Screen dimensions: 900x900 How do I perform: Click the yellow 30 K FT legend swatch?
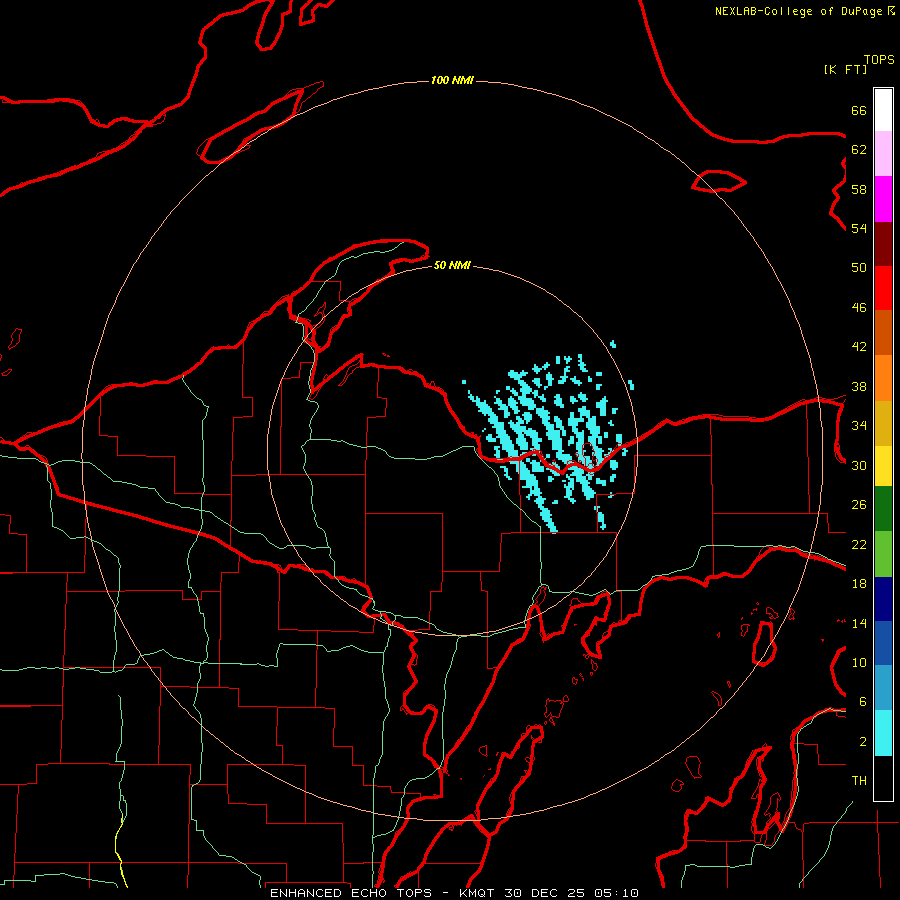tap(883, 466)
